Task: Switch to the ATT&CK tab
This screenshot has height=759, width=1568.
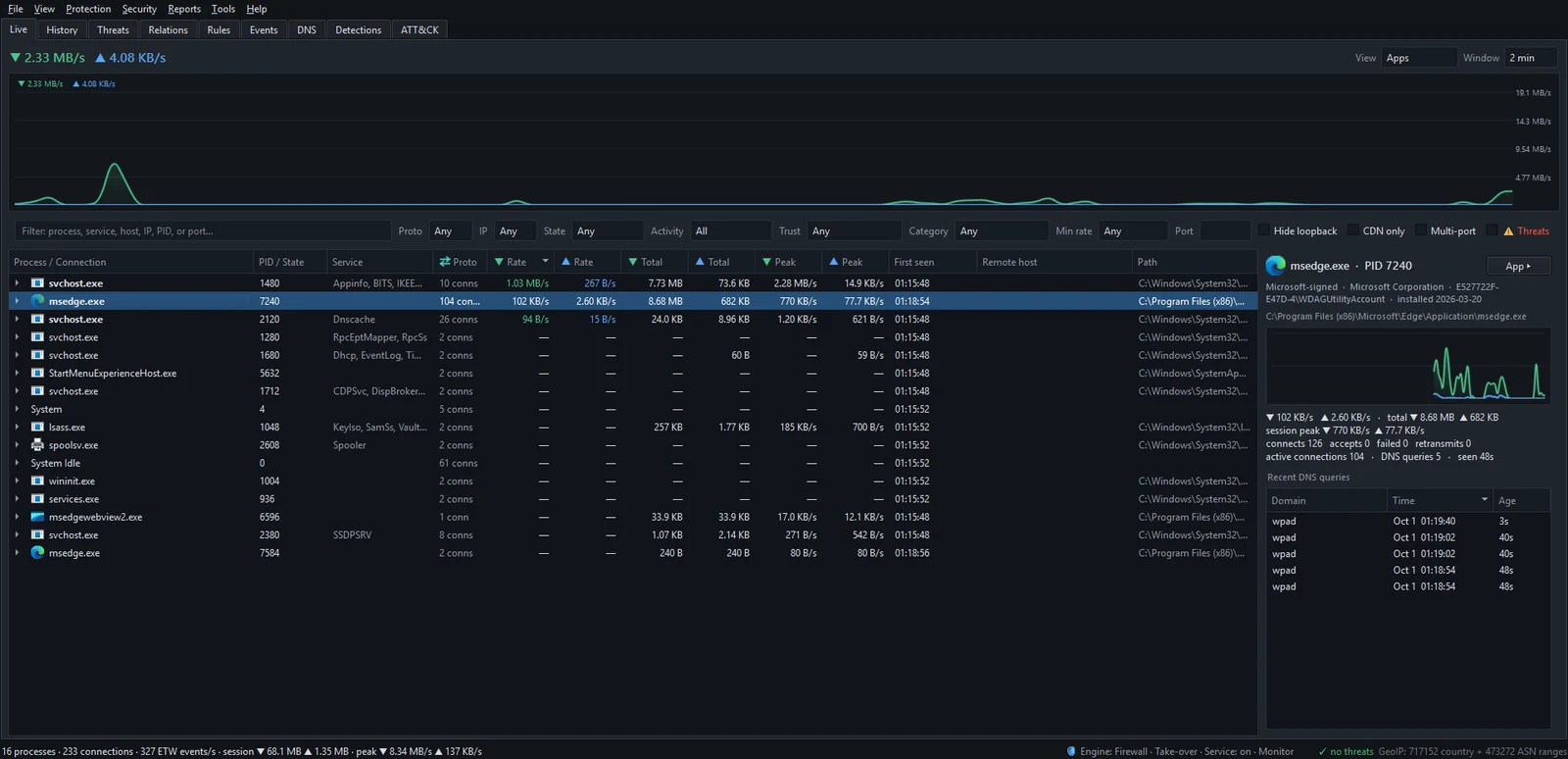Action: click(x=419, y=30)
